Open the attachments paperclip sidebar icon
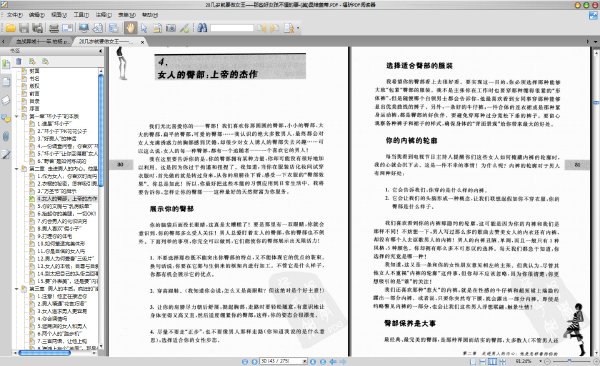 (x=6, y=136)
